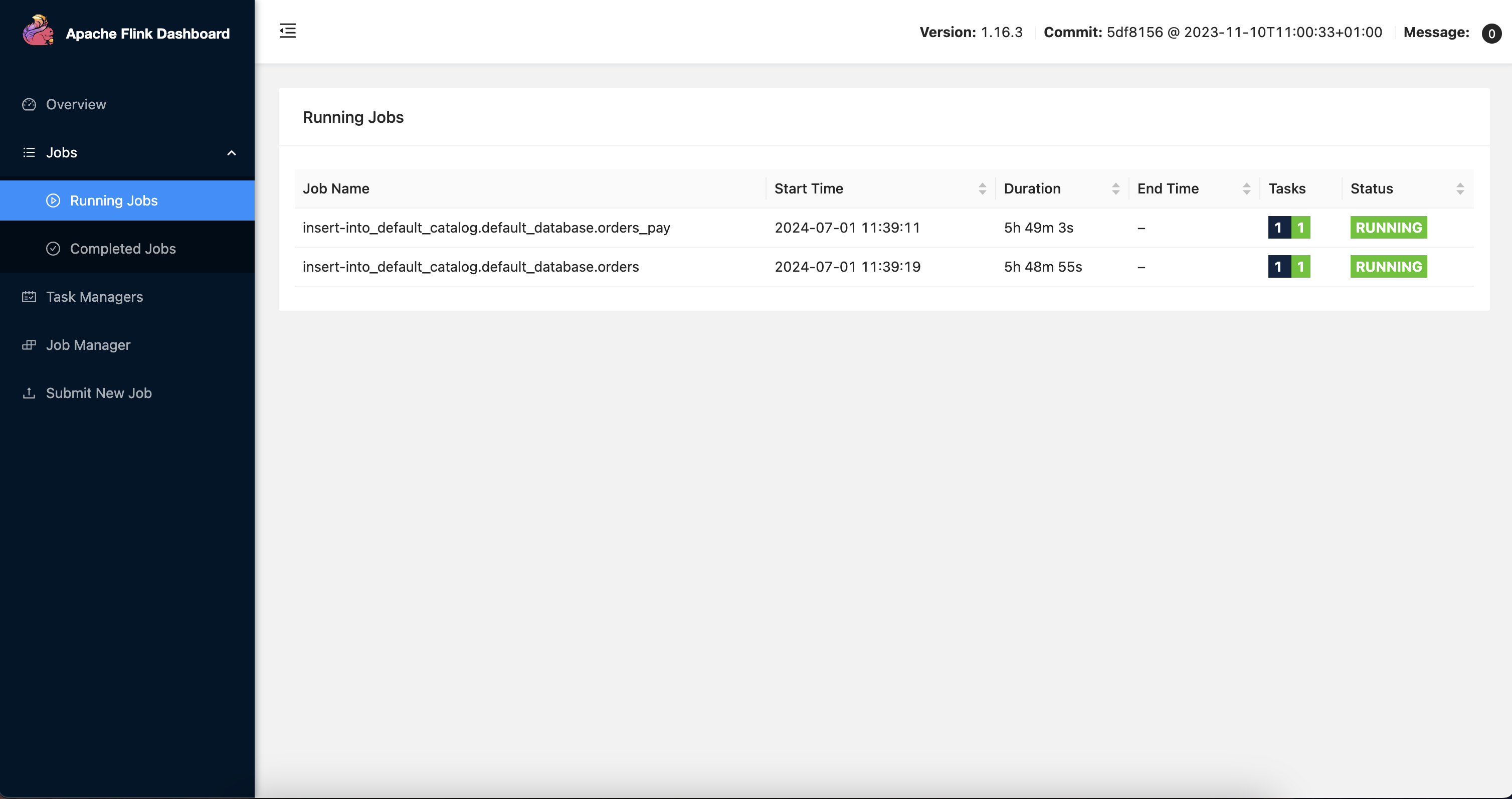Click the Submit New Job upload icon

29,393
